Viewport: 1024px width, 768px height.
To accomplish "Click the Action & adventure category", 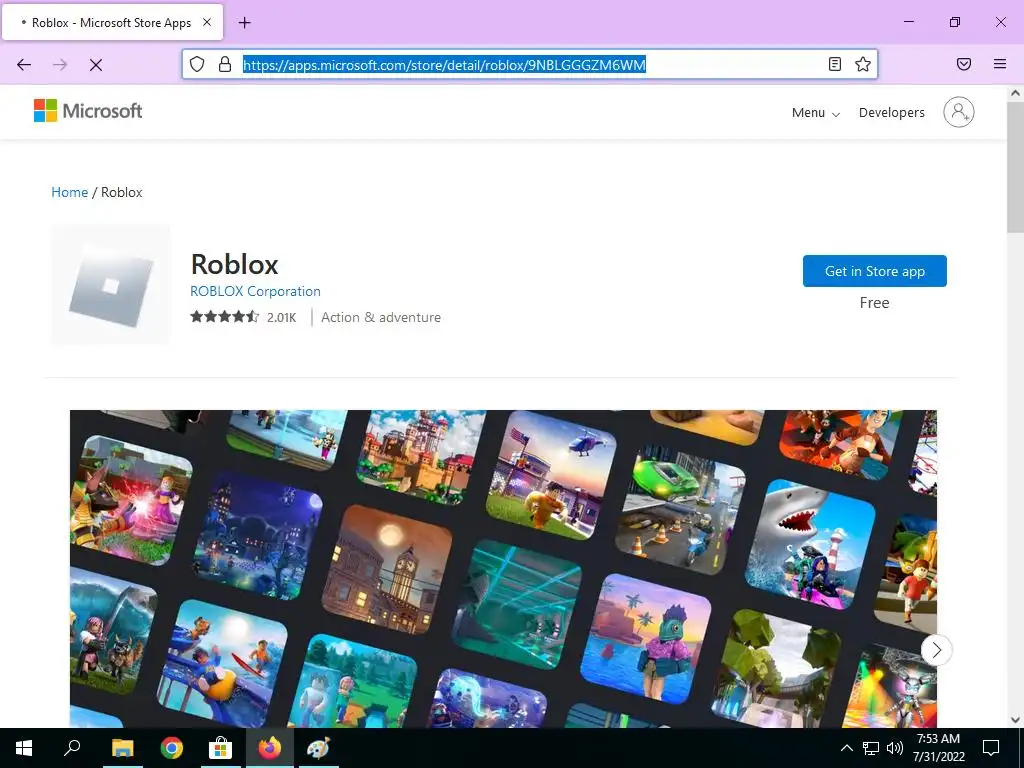I will 381,317.
